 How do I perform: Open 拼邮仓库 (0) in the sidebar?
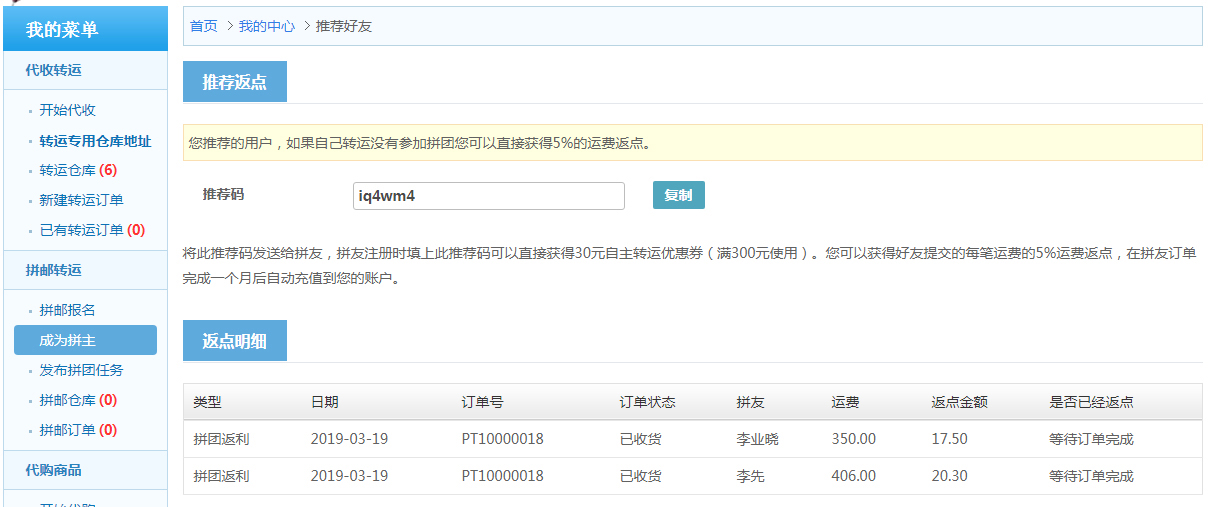tap(78, 400)
